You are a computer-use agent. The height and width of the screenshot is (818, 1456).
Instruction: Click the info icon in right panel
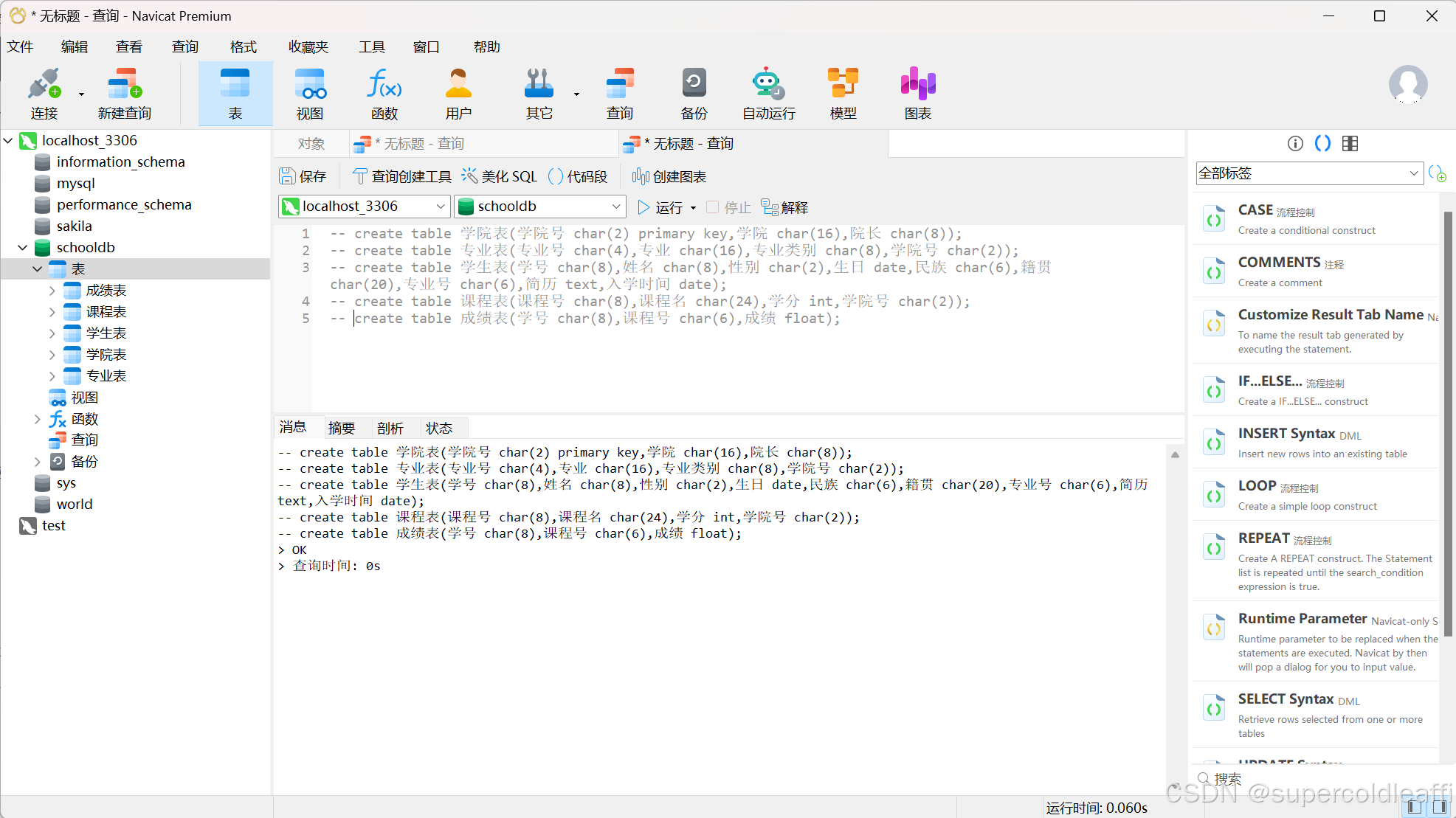click(1295, 144)
